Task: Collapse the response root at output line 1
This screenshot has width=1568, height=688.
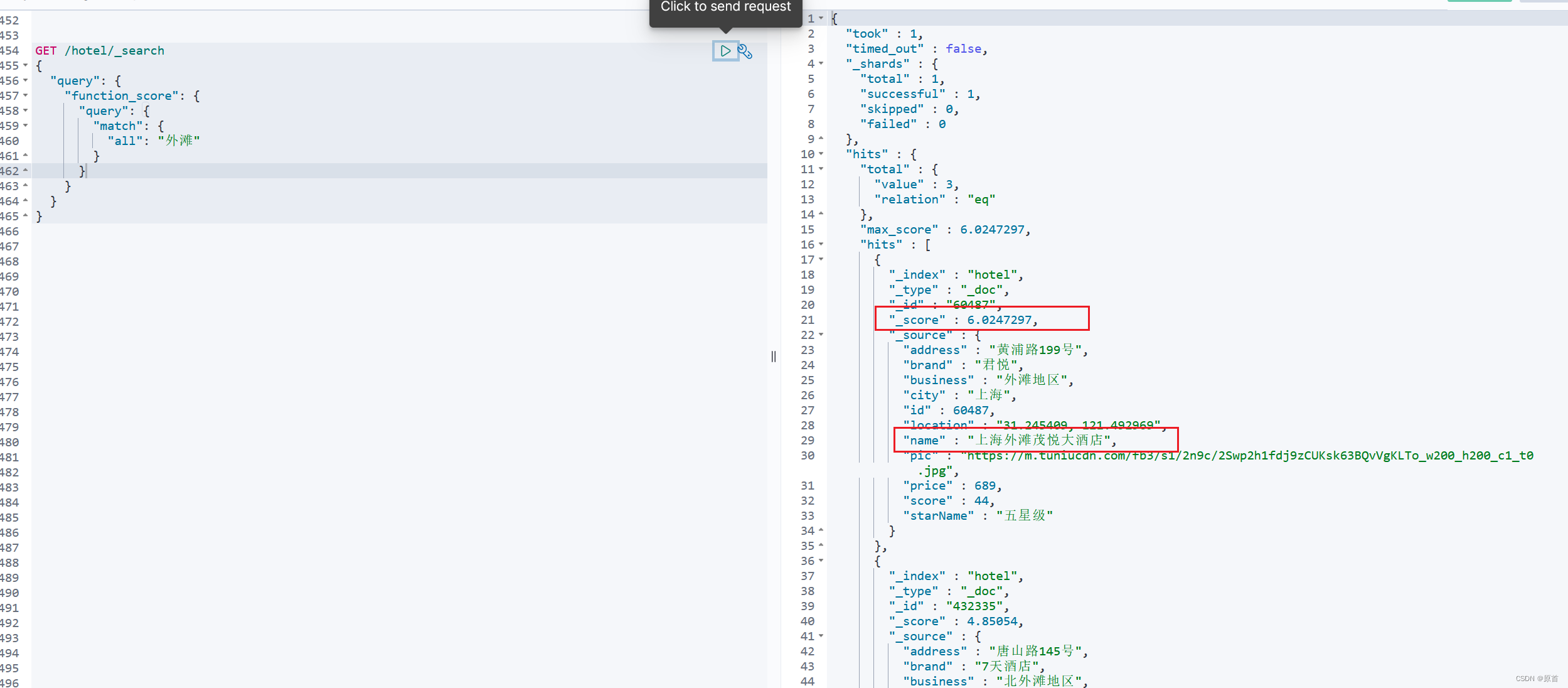Action: 821,18
